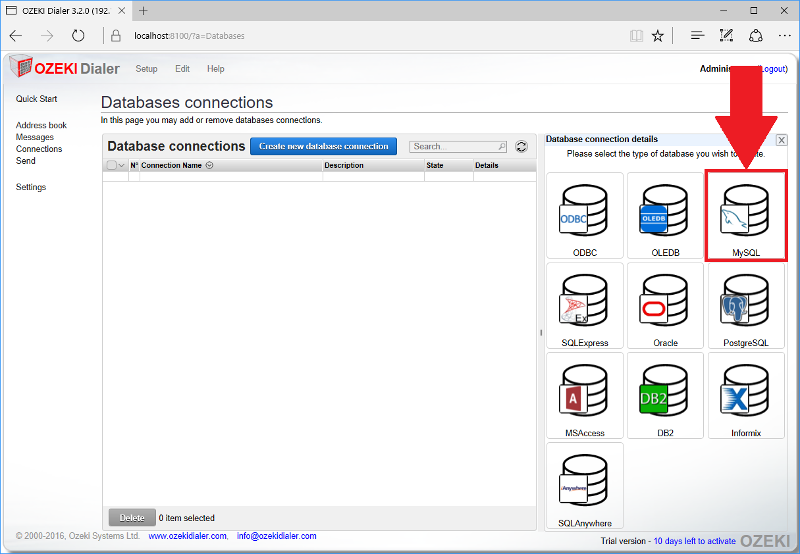The height and width of the screenshot is (554, 800).
Task: Choose the Oracle database type
Action: coord(665,305)
